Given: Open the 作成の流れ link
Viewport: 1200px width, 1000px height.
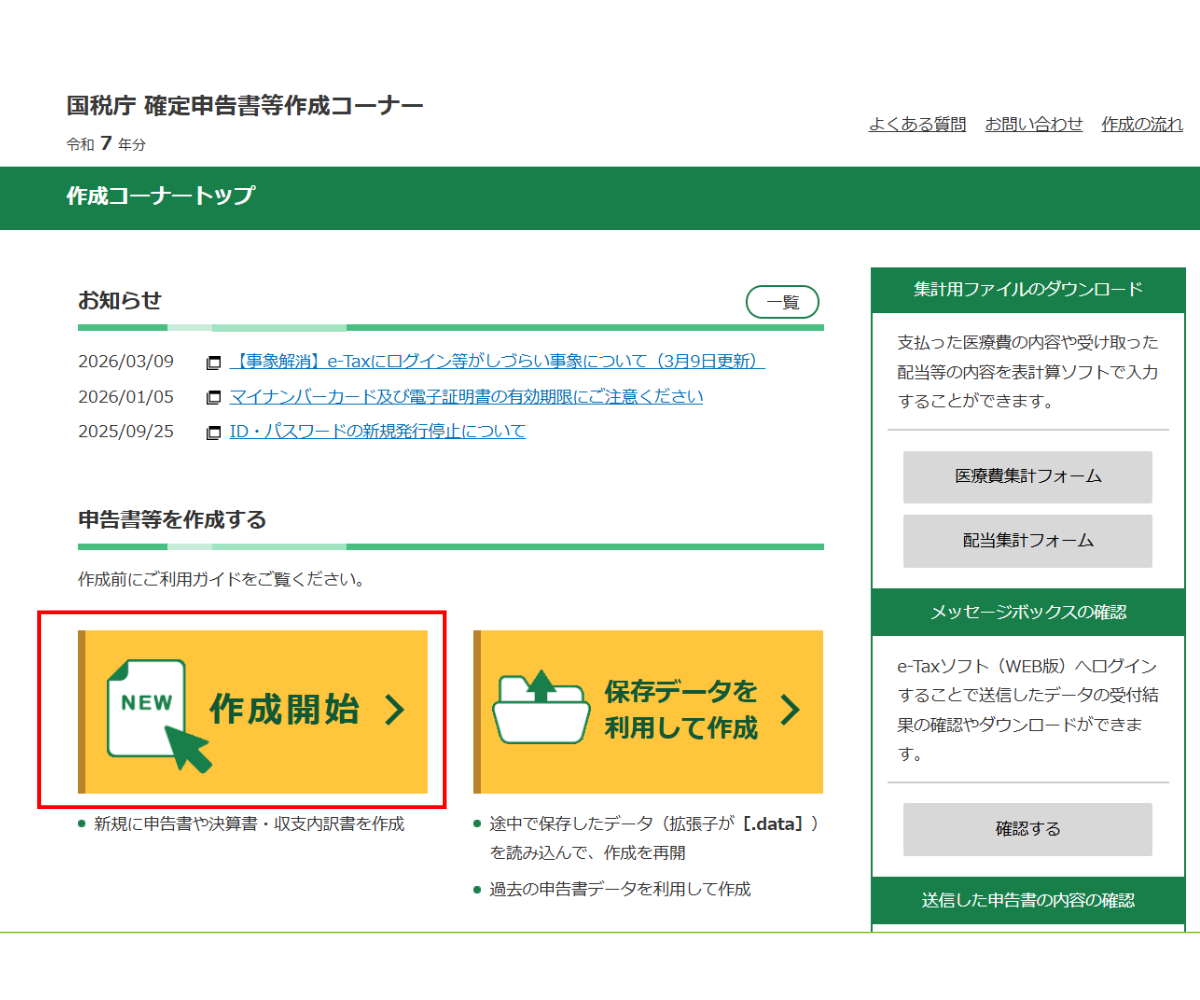Looking at the screenshot, I should pyautogui.click(x=1141, y=123).
